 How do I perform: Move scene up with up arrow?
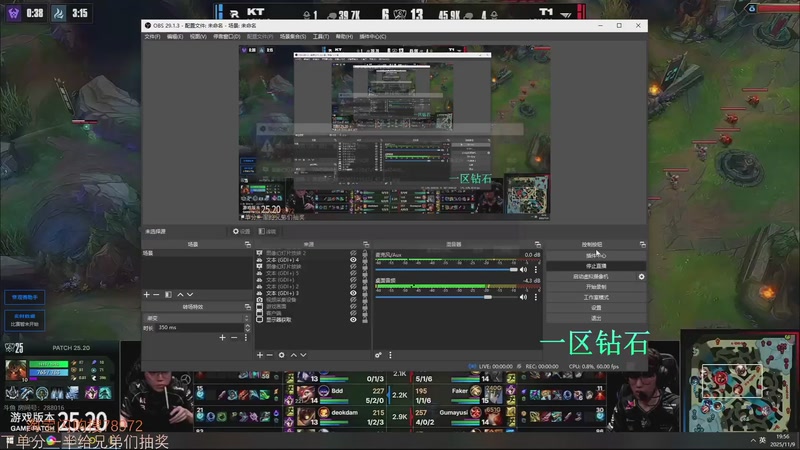pos(180,294)
